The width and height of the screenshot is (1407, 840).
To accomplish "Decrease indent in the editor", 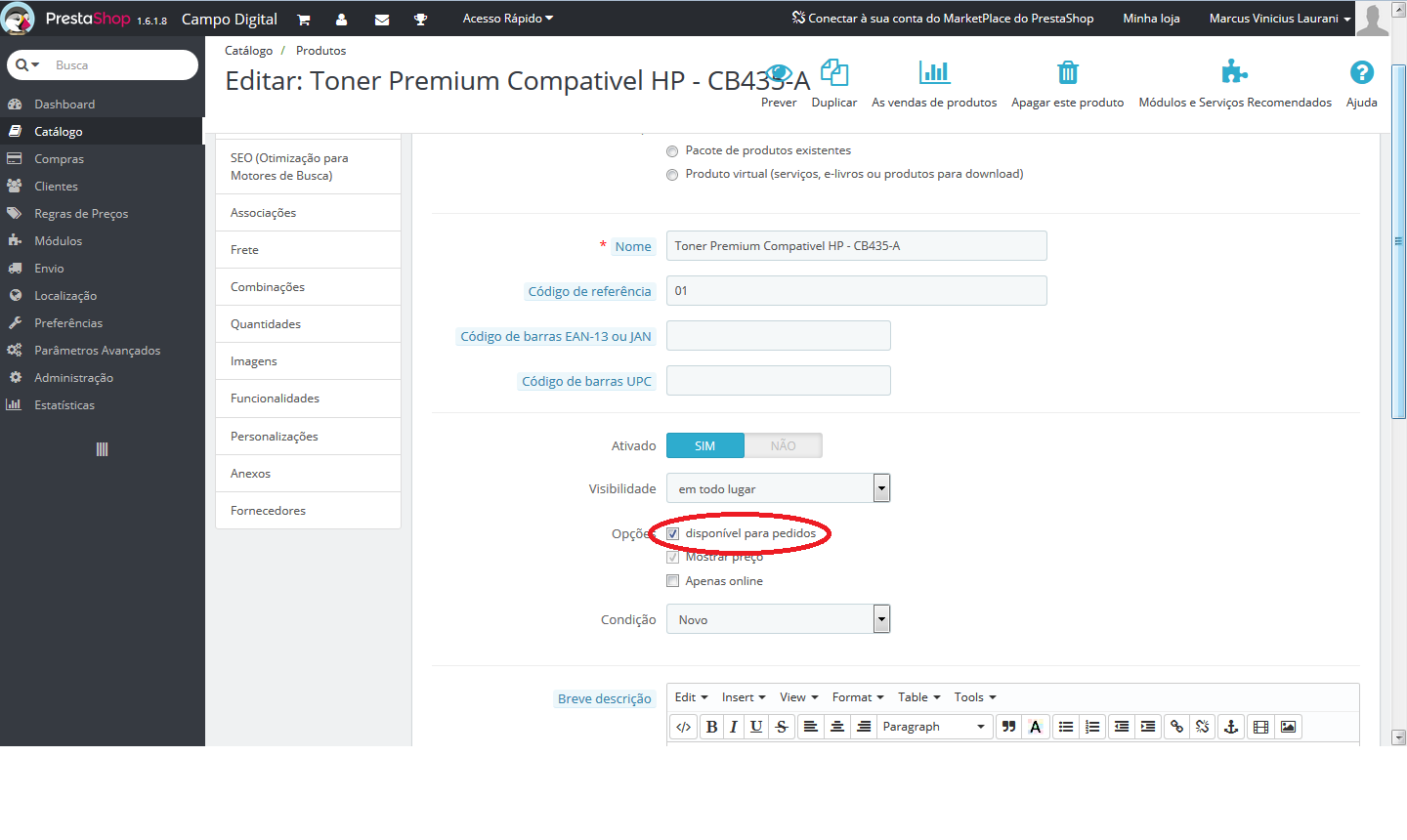I will coord(1122,727).
